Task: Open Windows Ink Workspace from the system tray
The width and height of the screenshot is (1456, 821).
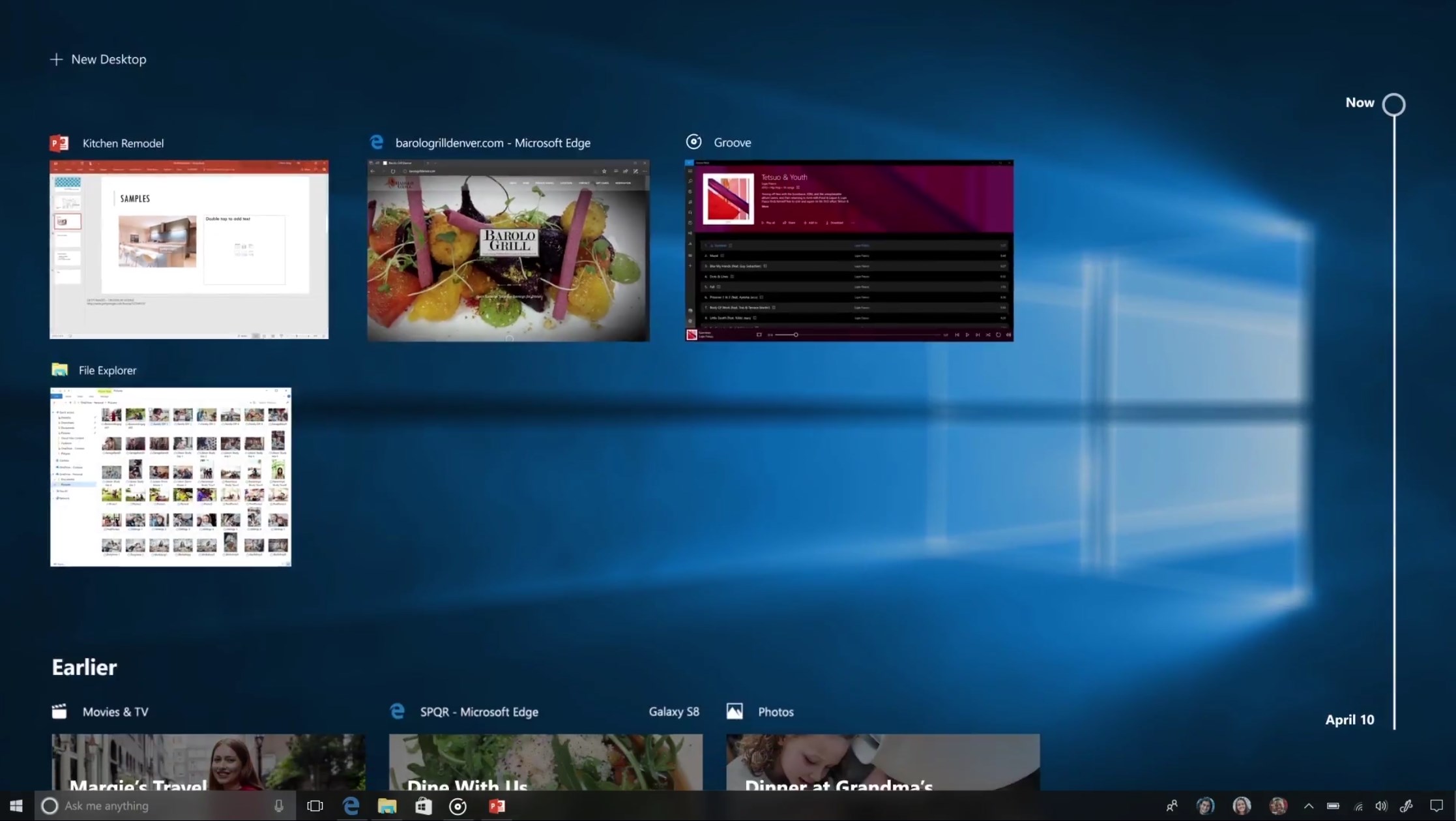Action: 1406,806
